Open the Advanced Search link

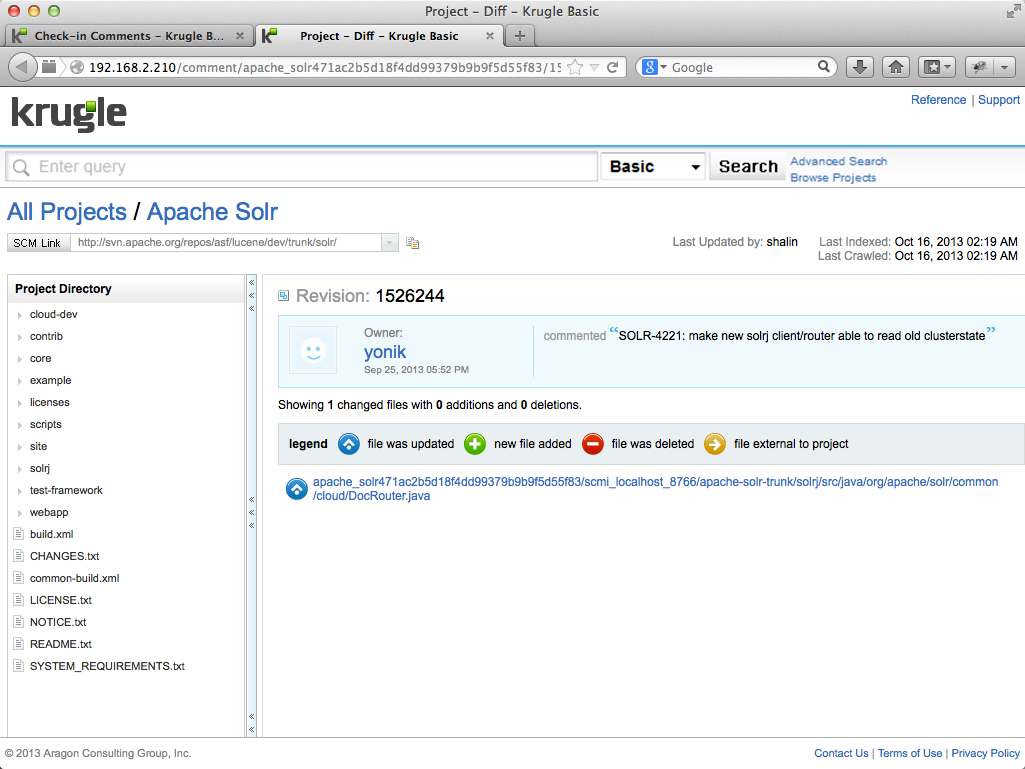[839, 161]
